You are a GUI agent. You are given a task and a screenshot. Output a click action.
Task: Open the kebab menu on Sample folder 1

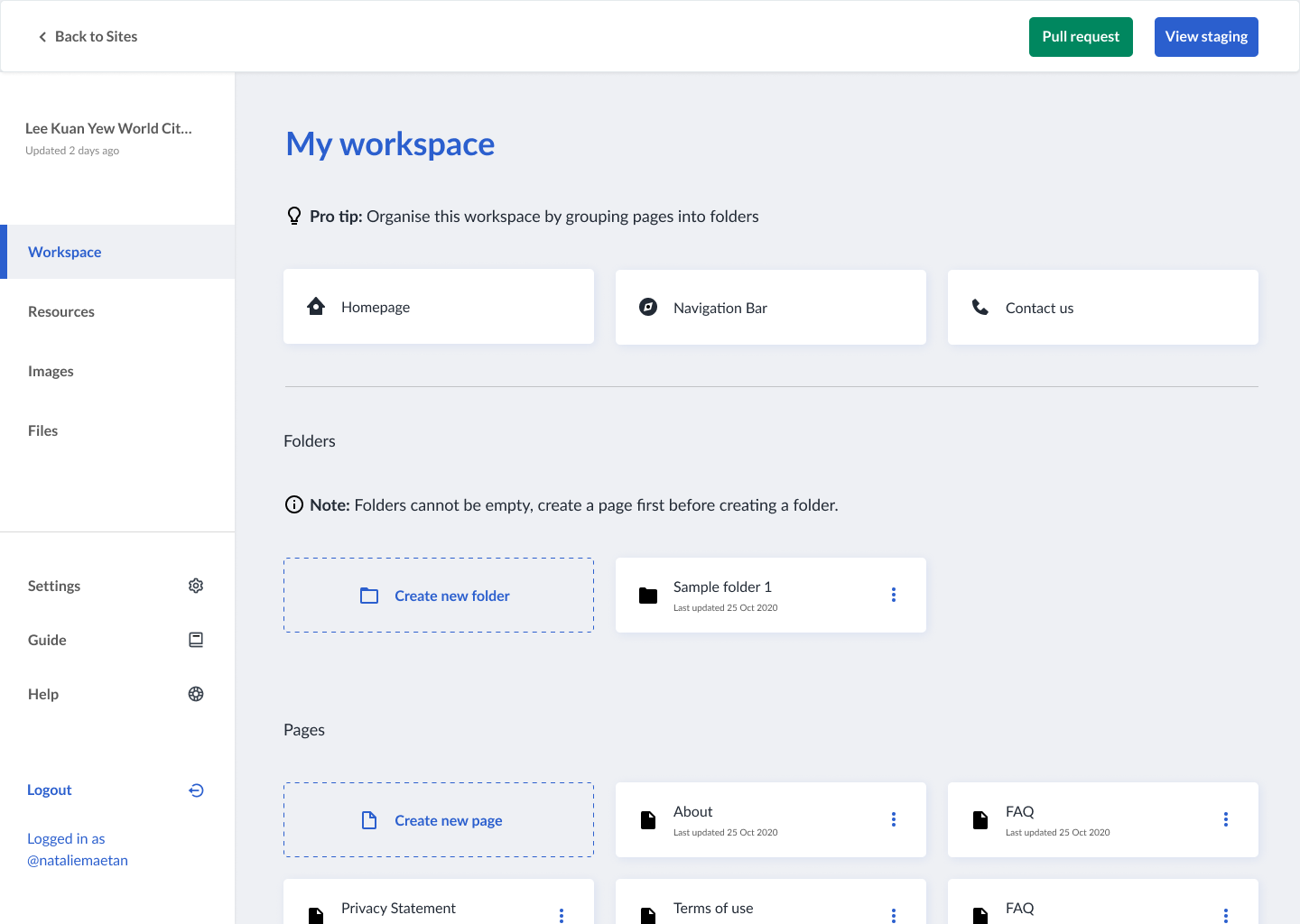pyautogui.click(x=894, y=595)
